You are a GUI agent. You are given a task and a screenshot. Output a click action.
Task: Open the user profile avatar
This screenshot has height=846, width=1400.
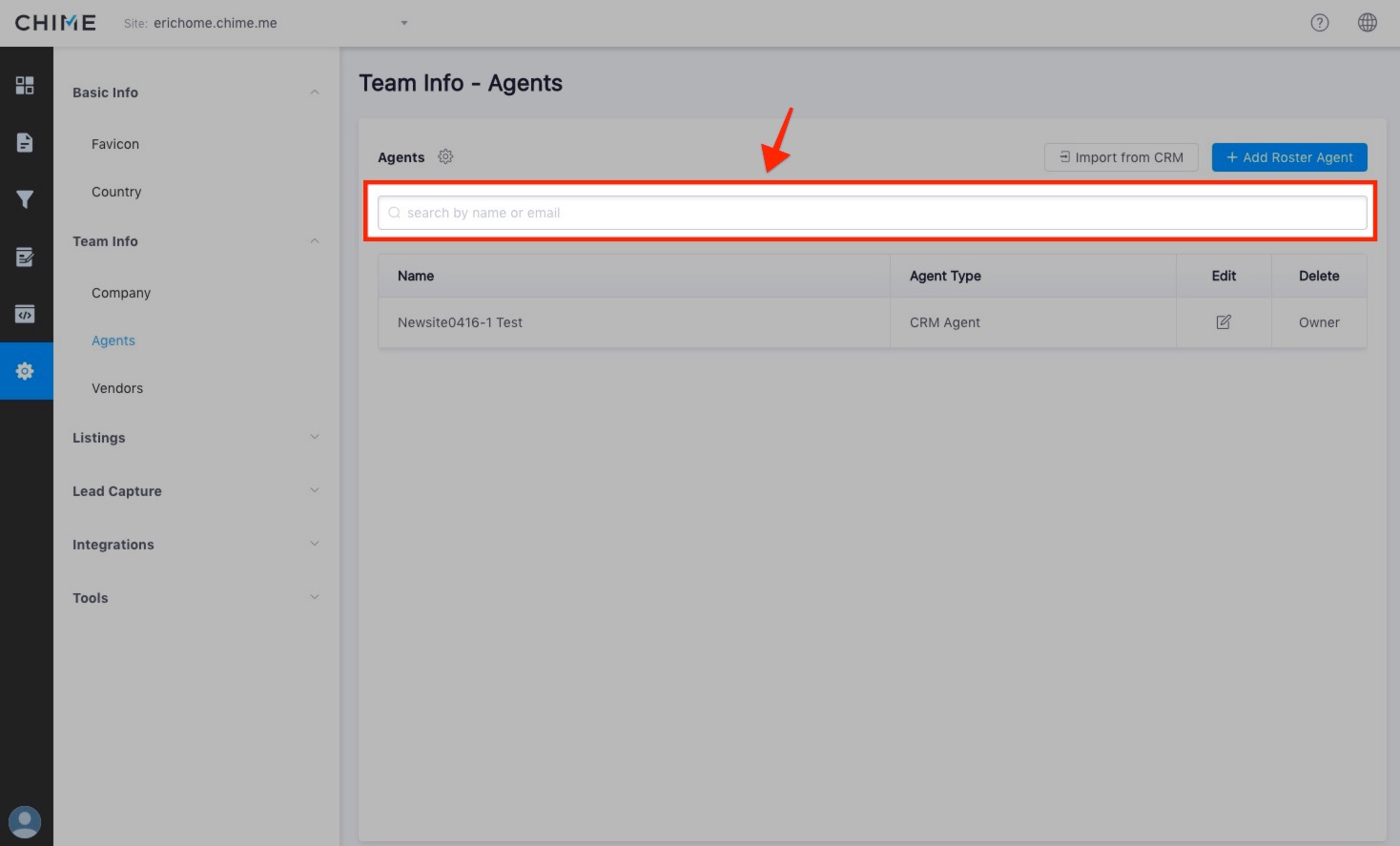click(x=25, y=821)
